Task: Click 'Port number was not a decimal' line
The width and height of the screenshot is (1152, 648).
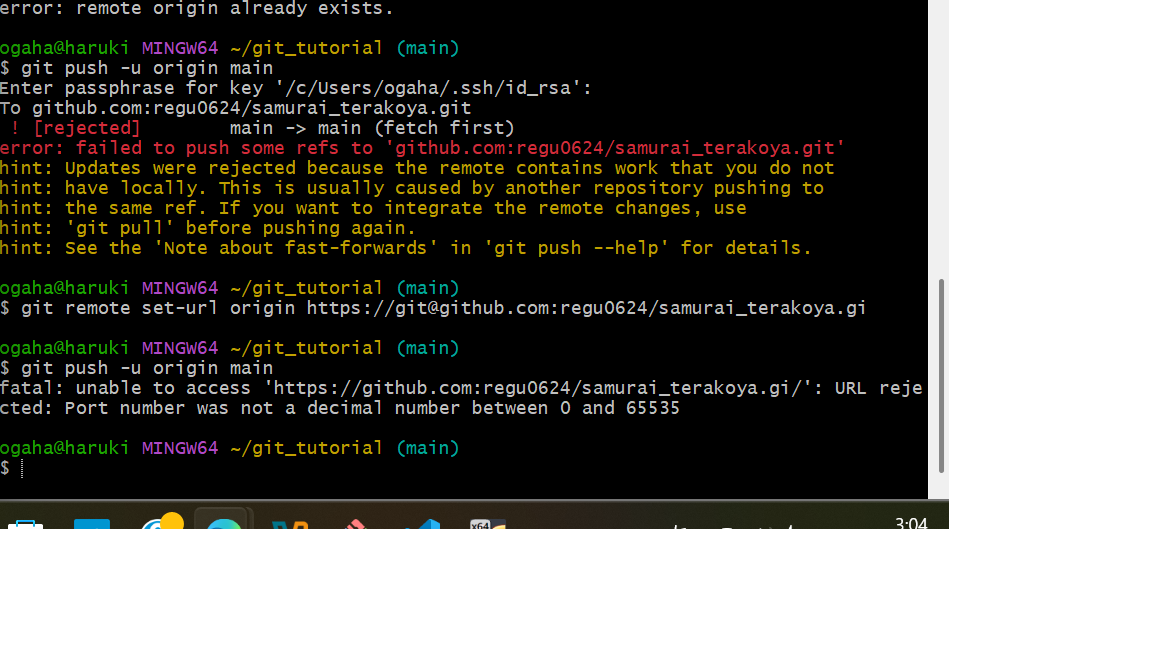Action: (x=340, y=408)
